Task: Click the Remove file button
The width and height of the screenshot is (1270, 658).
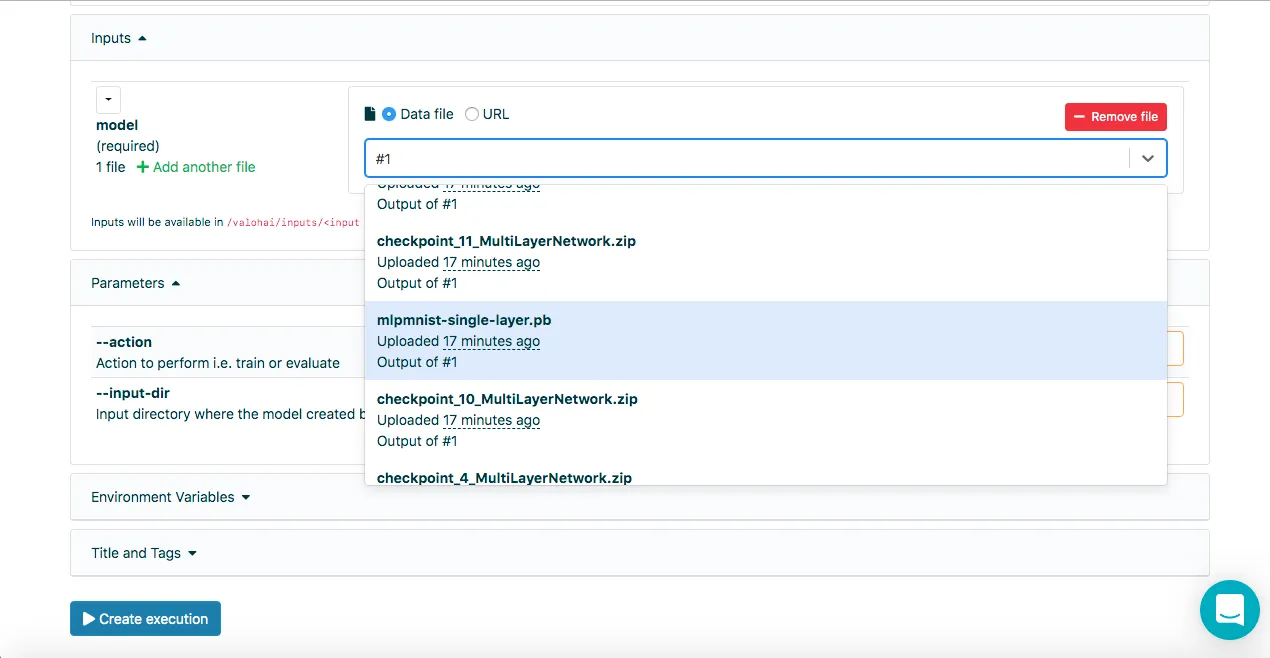Action: point(1115,117)
